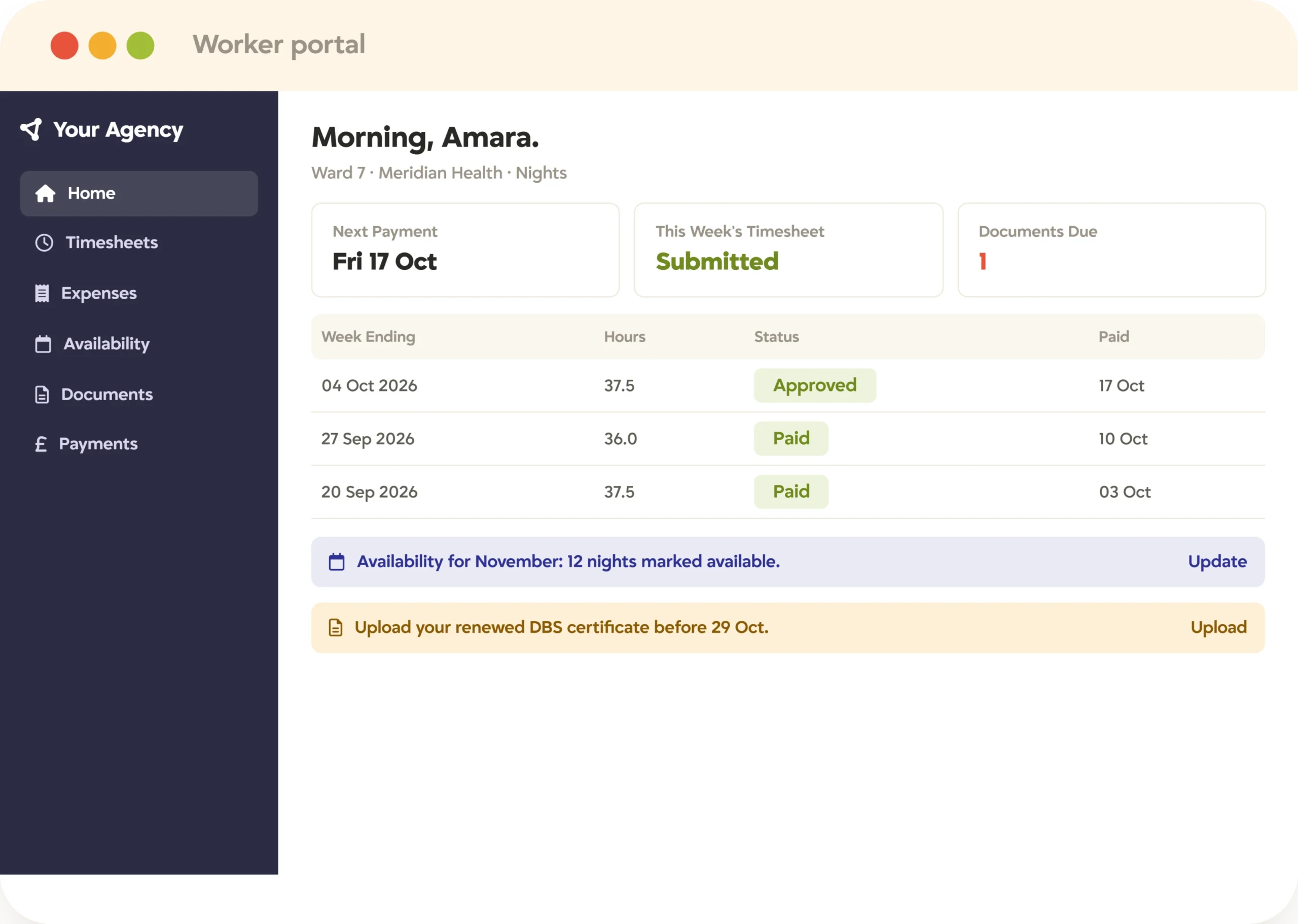Open This Week's Timesheet card
Image resolution: width=1298 pixels, height=924 pixels.
click(x=788, y=250)
